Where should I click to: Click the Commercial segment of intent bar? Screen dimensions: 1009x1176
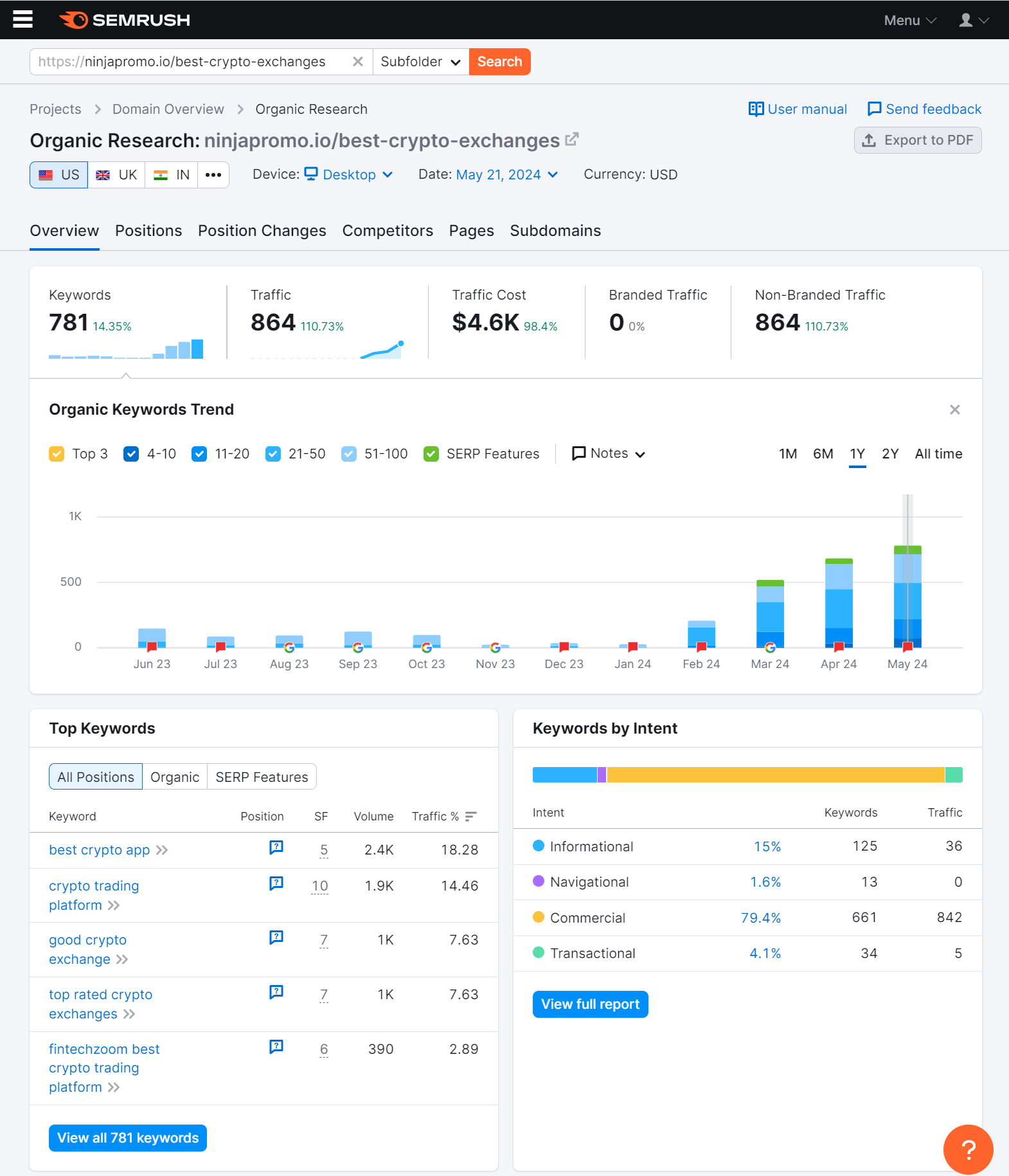click(x=776, y=775)
